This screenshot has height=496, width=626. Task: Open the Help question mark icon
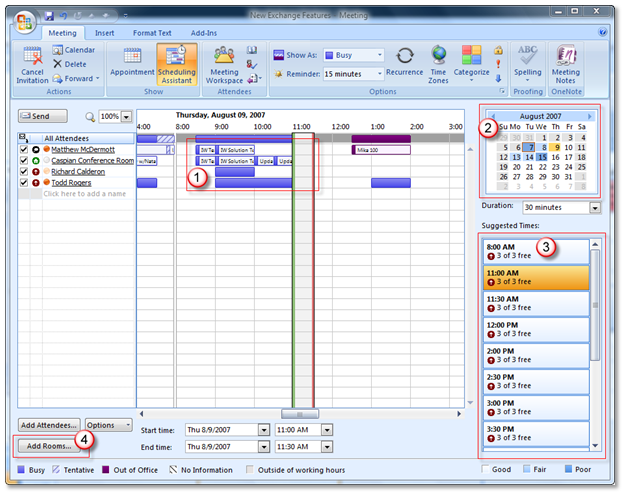click(602, 32)
